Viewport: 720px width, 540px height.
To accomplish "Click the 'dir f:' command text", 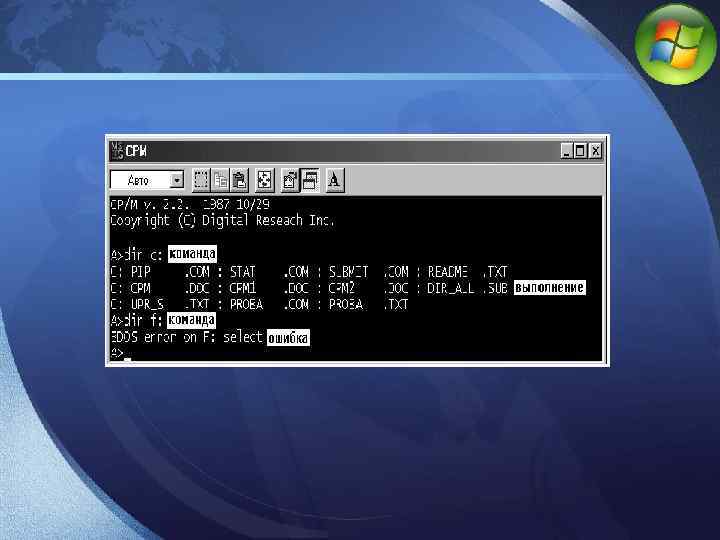I will 144,320.
